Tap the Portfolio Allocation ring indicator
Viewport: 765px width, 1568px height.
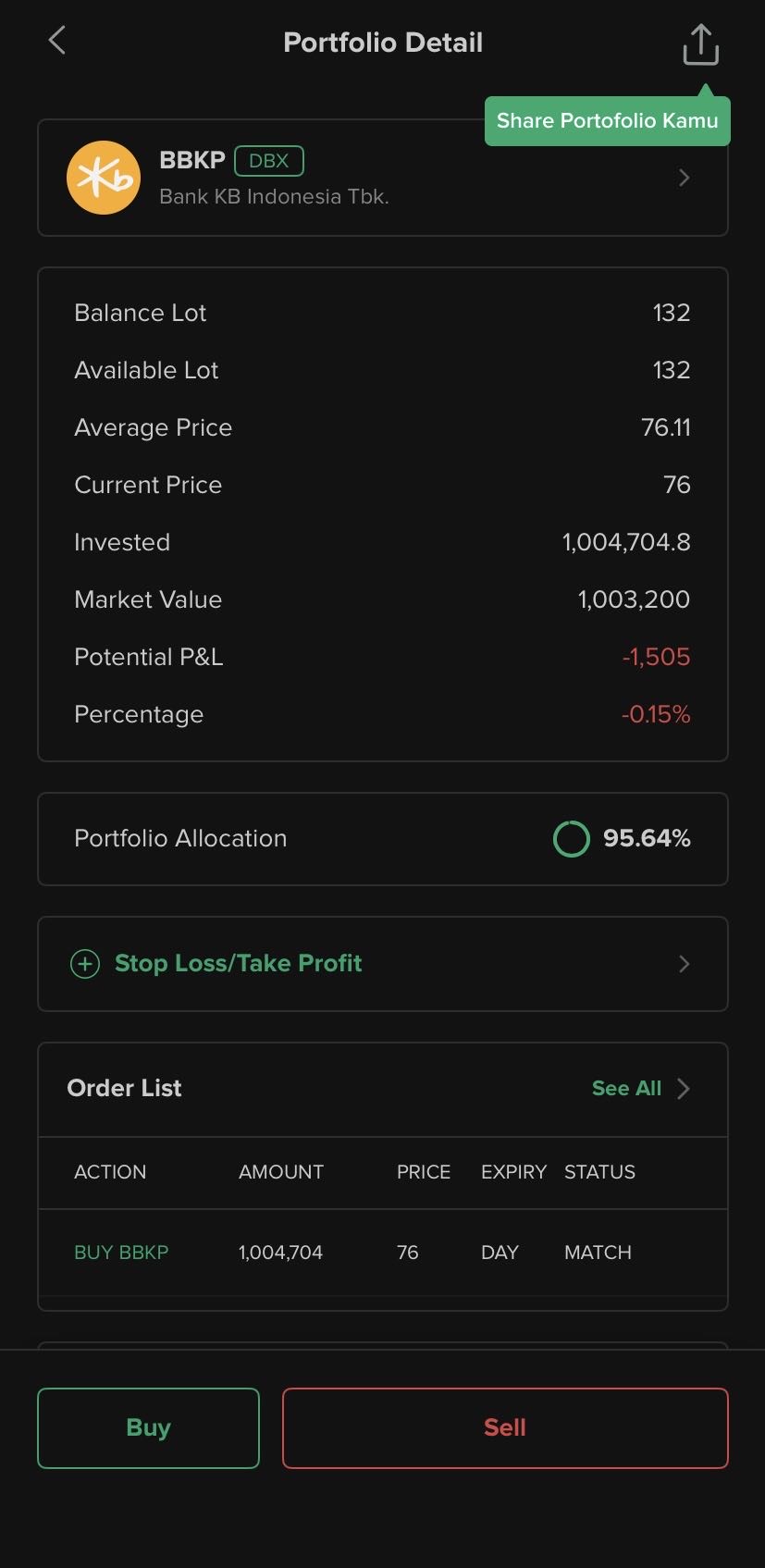571,839
